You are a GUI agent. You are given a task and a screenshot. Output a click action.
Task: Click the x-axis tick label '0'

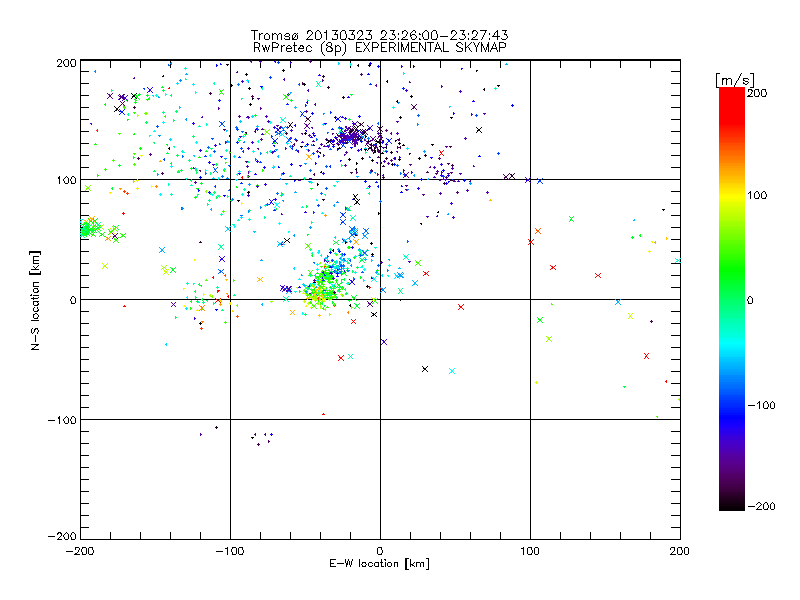pos(380,551)
